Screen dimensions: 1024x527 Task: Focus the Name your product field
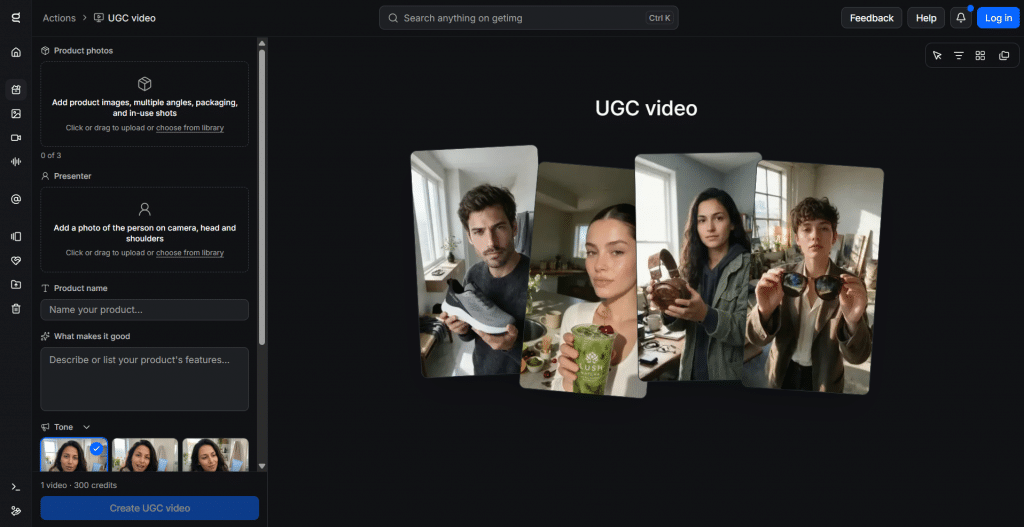tap(144, 310)
